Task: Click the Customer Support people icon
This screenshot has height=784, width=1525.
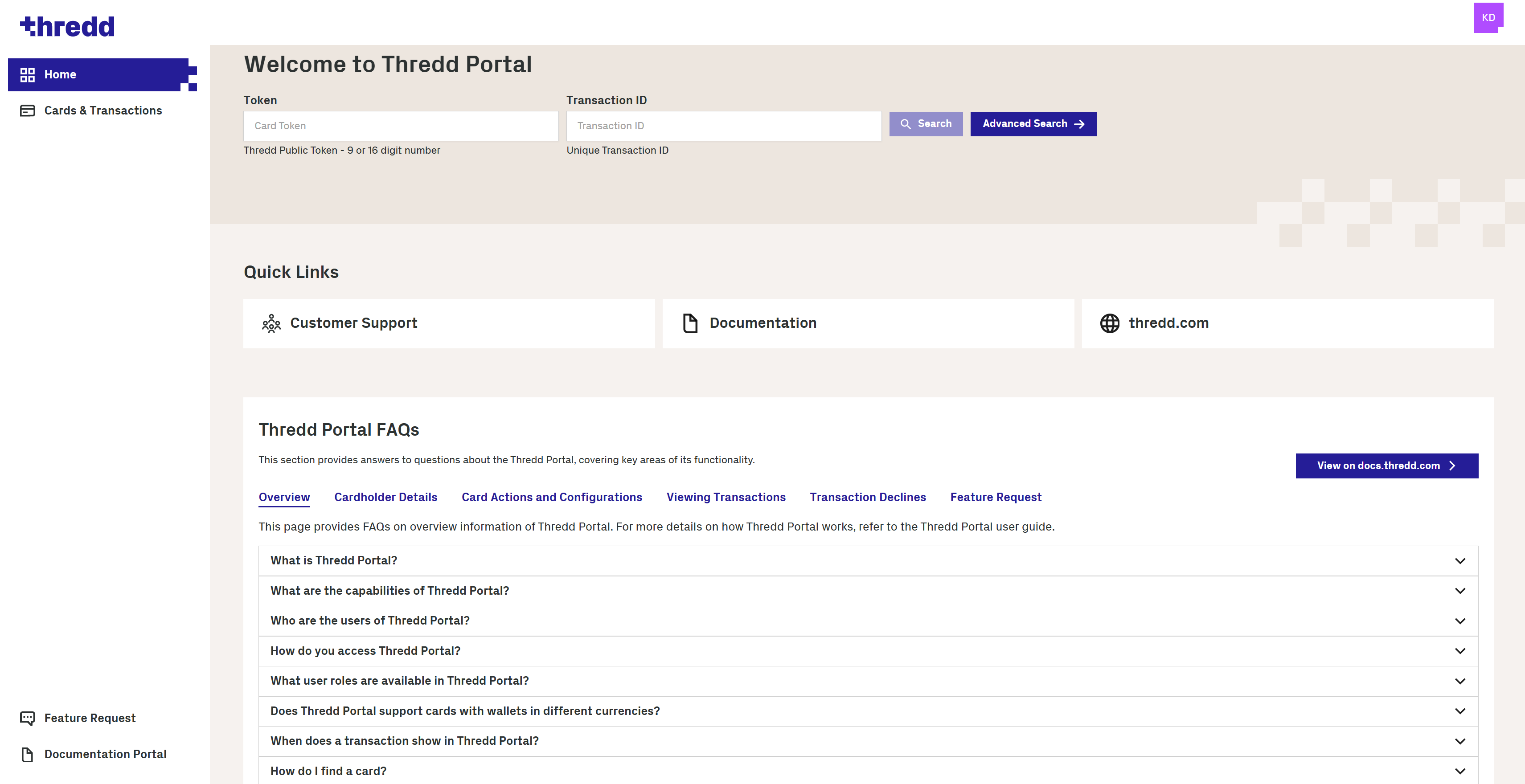Action: (271, 323)
